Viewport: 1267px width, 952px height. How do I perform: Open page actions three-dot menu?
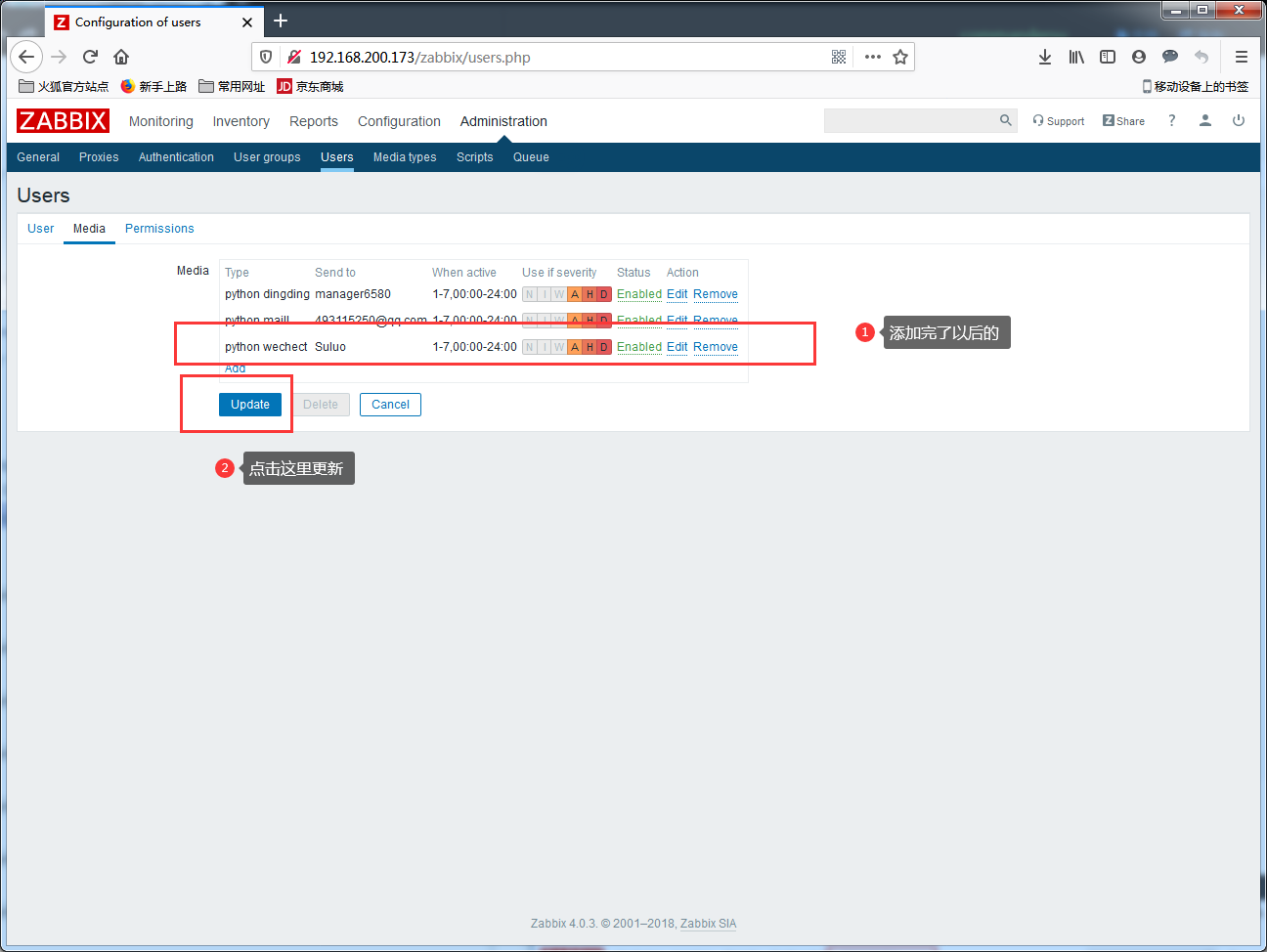[873, 57]
